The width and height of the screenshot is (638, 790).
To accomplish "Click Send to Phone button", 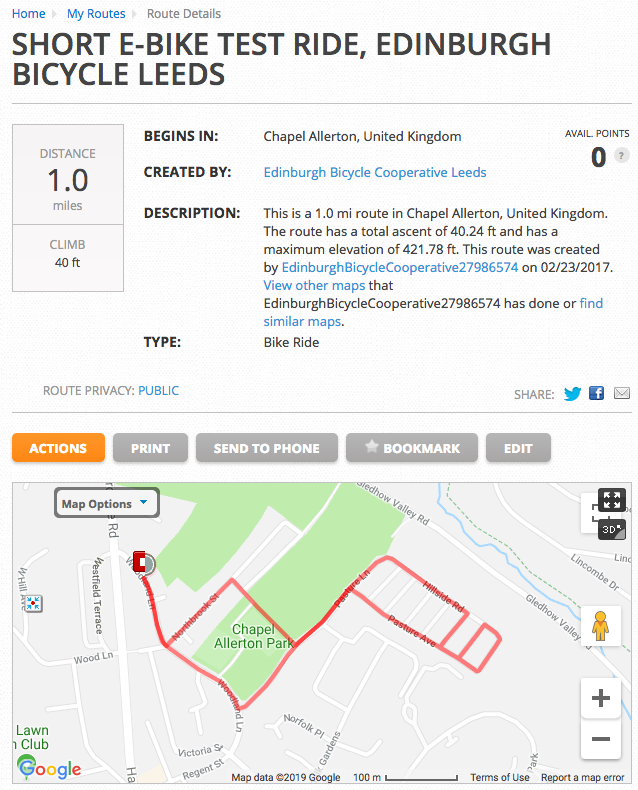I will click(266, 448).
